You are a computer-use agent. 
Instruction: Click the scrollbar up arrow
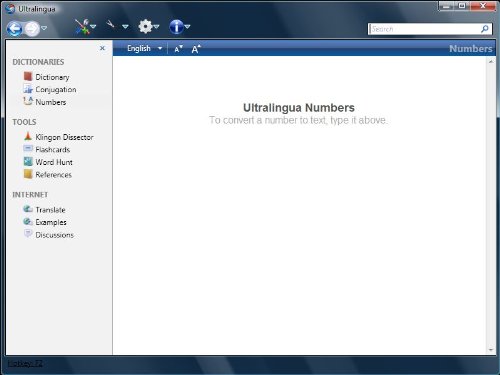tap(491, 62)
